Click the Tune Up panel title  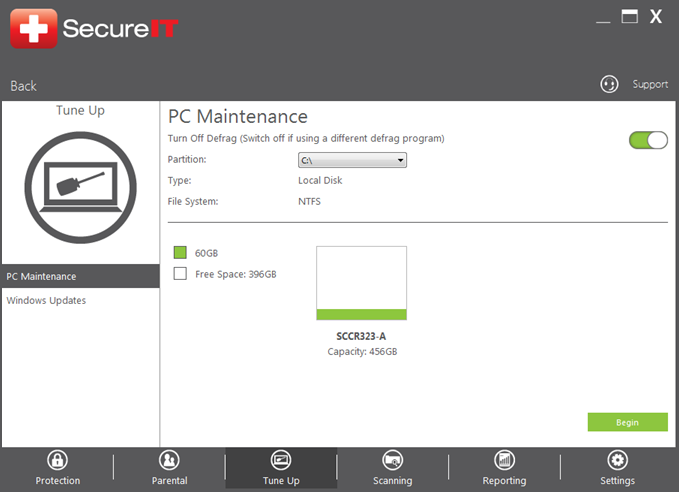(x=81, y=110)
